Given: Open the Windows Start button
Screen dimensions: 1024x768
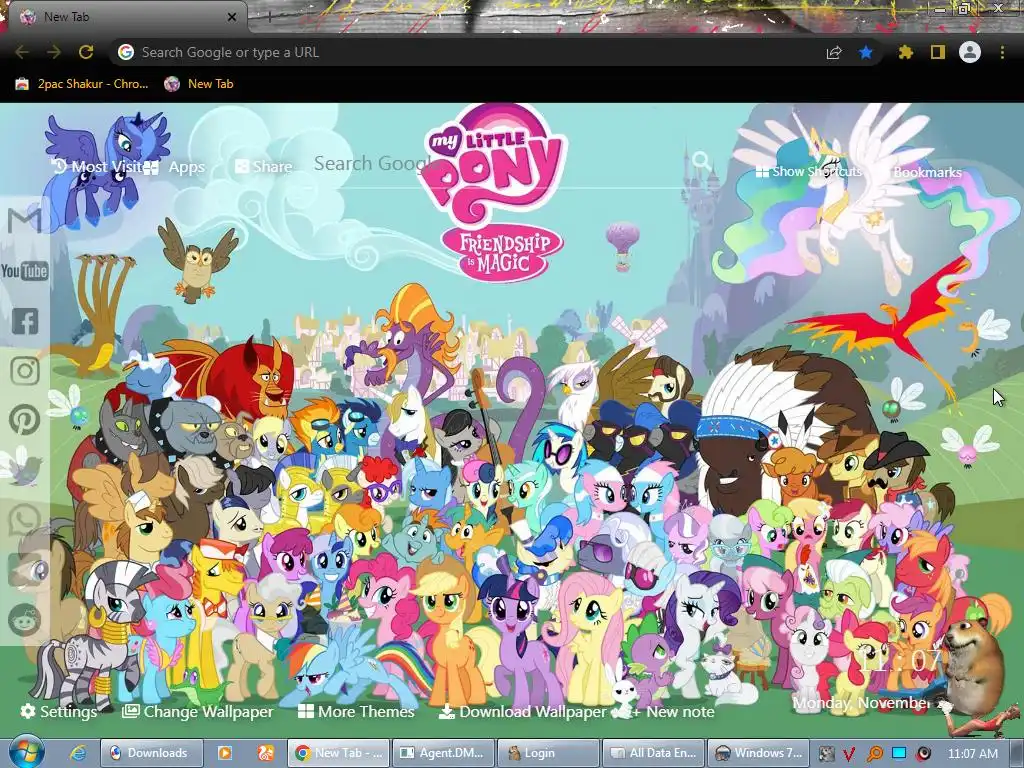Looking at the screenshot, I should 26,752.
